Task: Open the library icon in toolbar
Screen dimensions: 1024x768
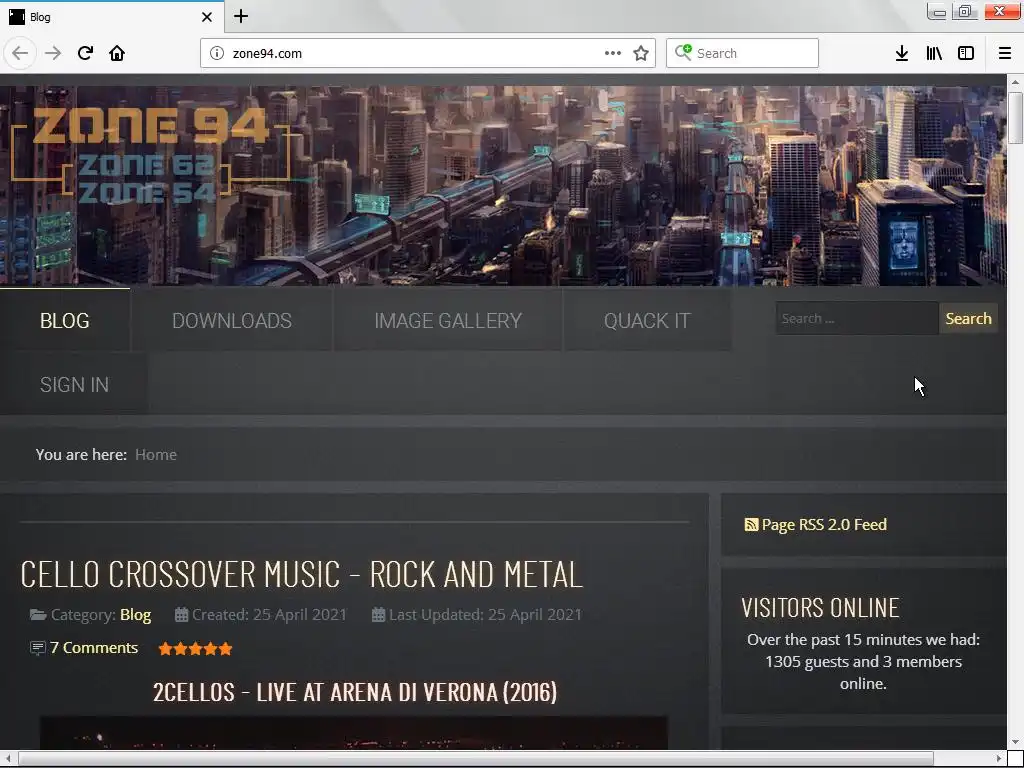Action: [934, 53]
